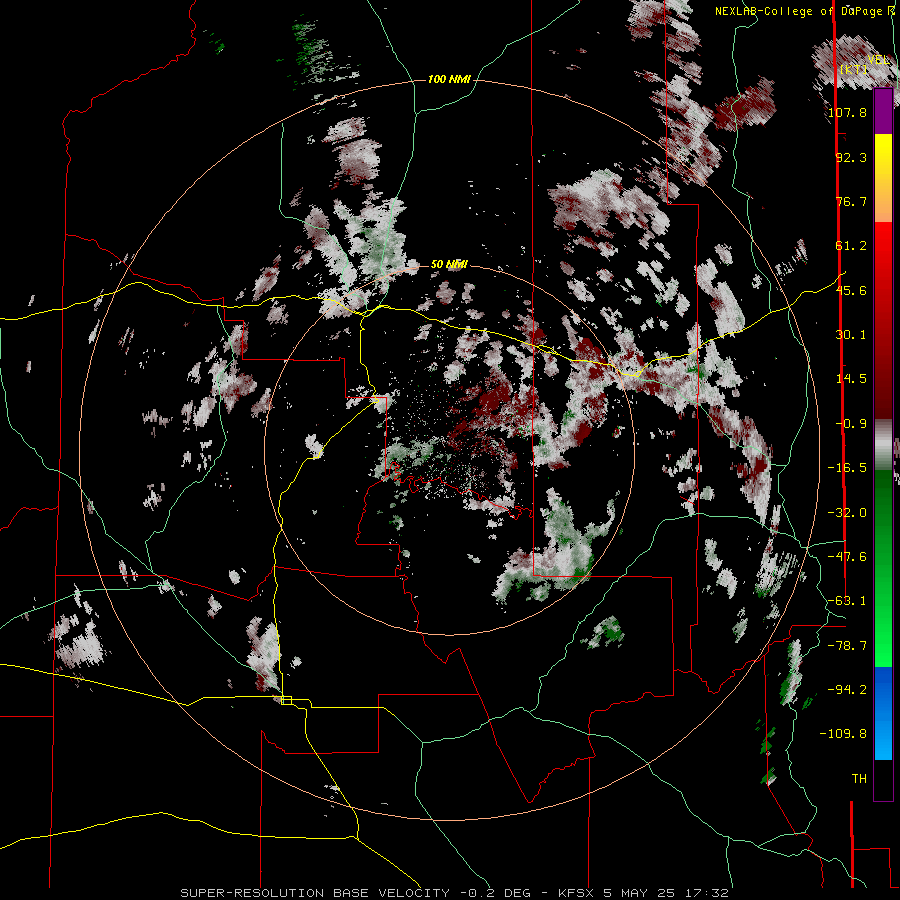Click the "45.6" velocity scale value
Image resolution: width=900 pixels, height=900 pixels.
point(851,290)
